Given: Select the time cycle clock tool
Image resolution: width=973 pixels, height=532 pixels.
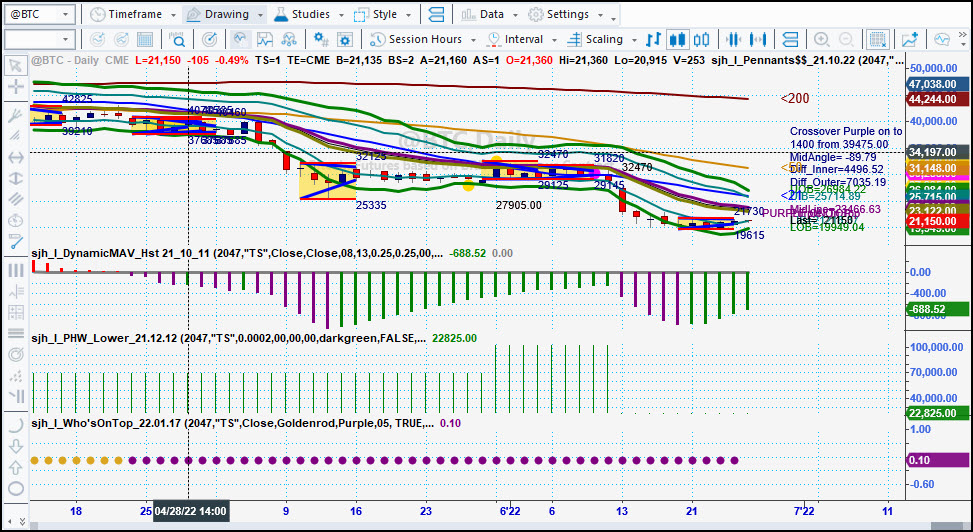Looking at the screenshot, I should pos(16,221).
